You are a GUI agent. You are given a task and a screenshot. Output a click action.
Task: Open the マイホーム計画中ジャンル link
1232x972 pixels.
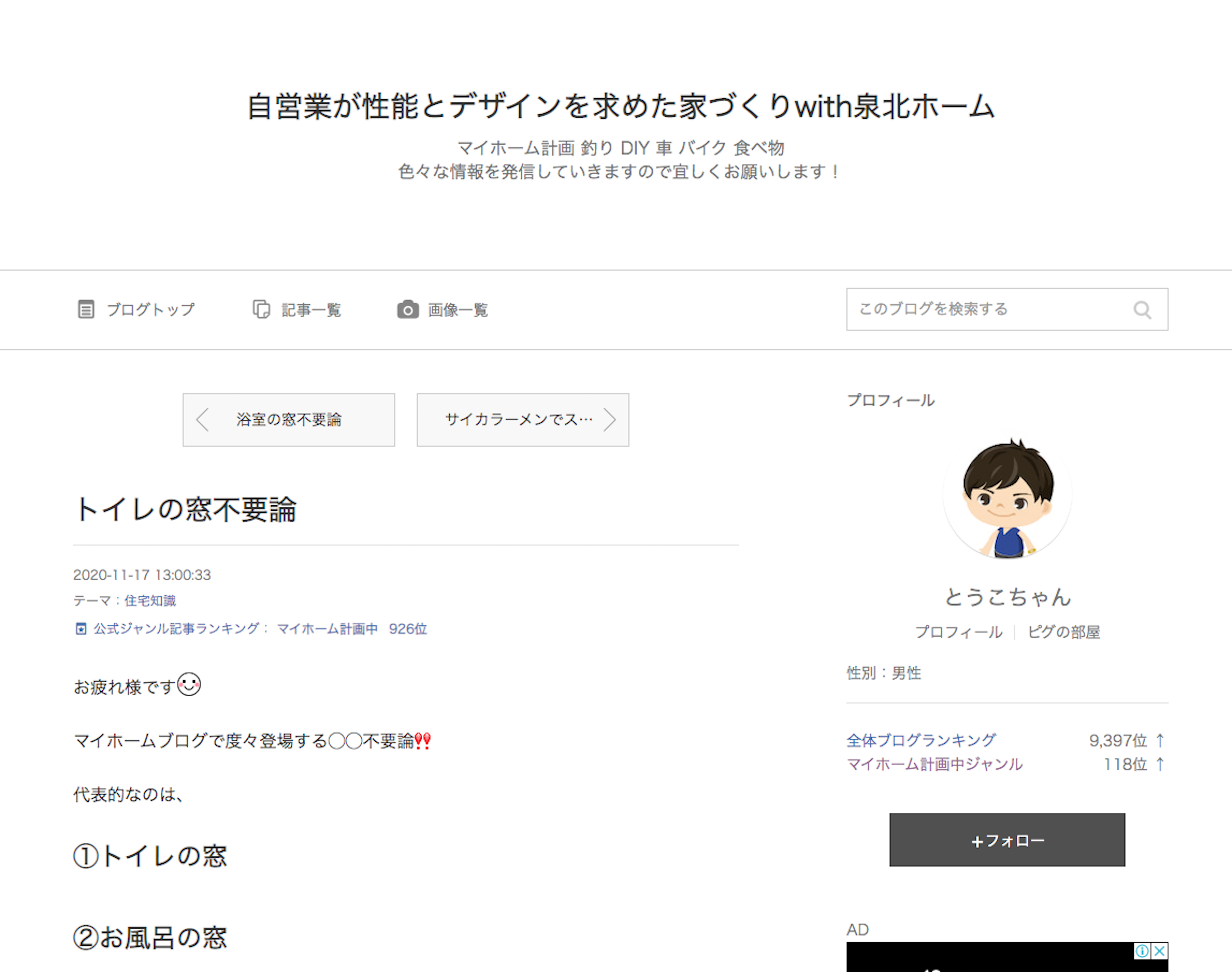[x=934, y=764]
